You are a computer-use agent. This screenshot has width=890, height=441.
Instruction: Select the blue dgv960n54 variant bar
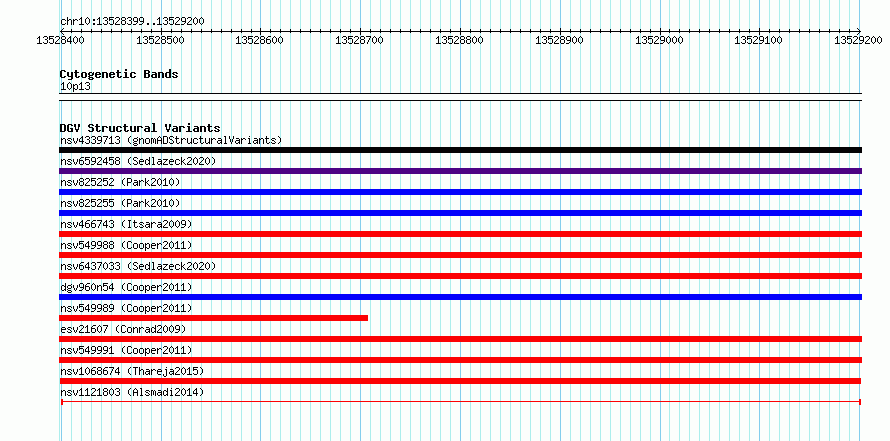[x=460, y=297]
